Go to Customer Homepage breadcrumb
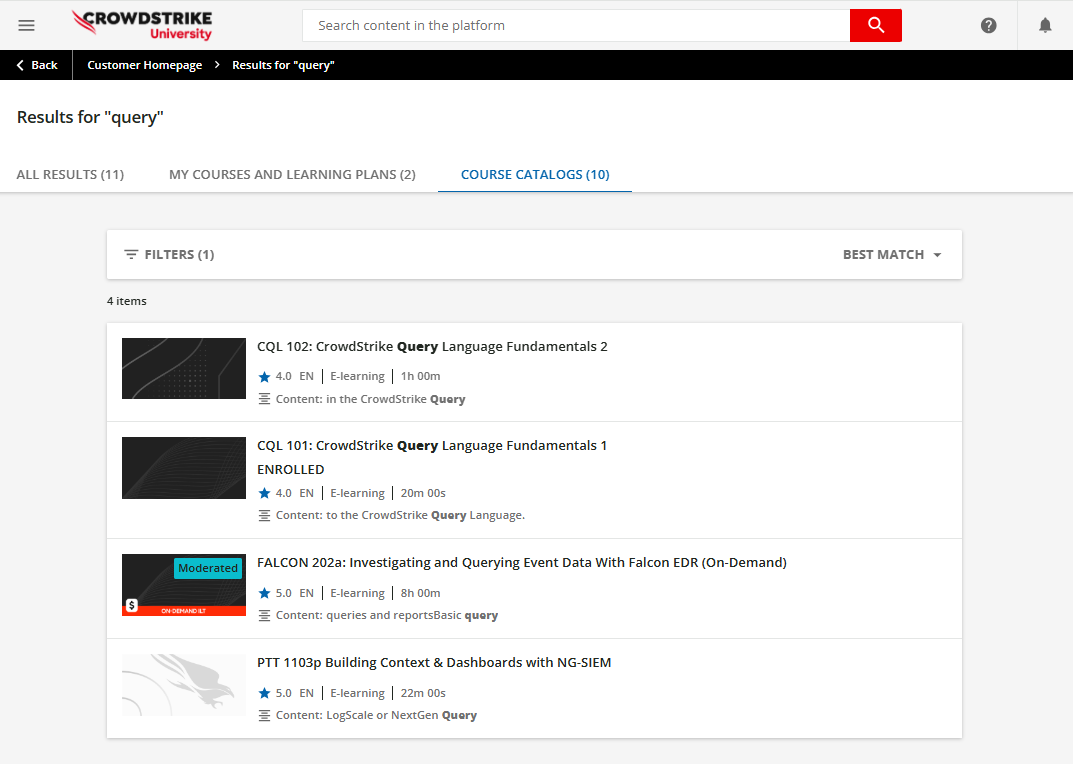This screenshot has width=1073, height=764. tap(144, 65)
